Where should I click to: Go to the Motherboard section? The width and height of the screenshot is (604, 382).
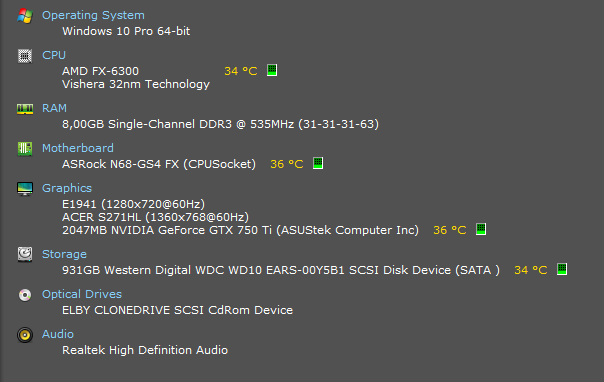[x=78, y=148]
